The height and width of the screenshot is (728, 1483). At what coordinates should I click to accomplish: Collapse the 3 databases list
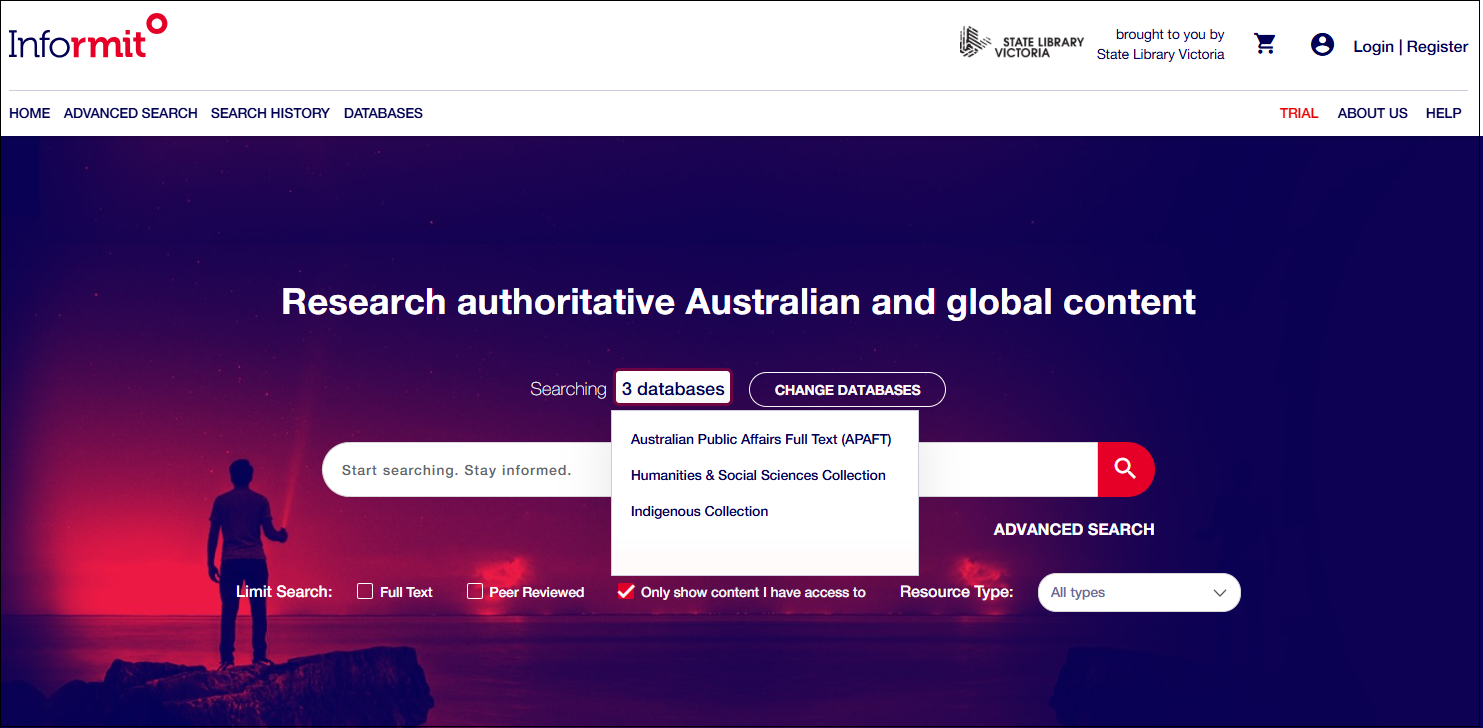pyautogui.click(x=672, y=389)
